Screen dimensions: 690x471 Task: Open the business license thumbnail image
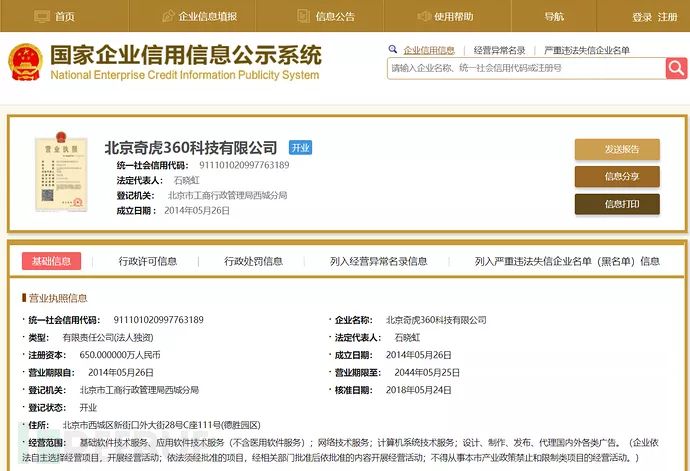point(61,171)
